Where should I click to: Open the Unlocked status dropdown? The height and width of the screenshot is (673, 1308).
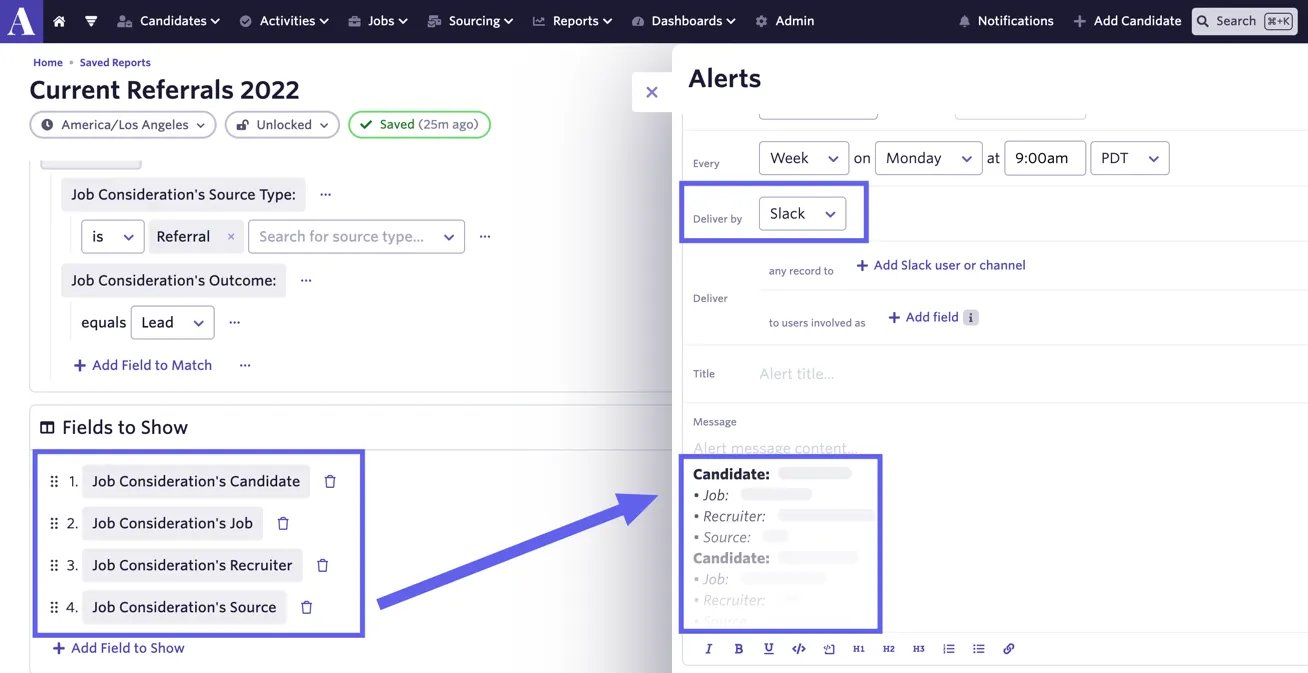pyautogui.click(x=282, y=125)
